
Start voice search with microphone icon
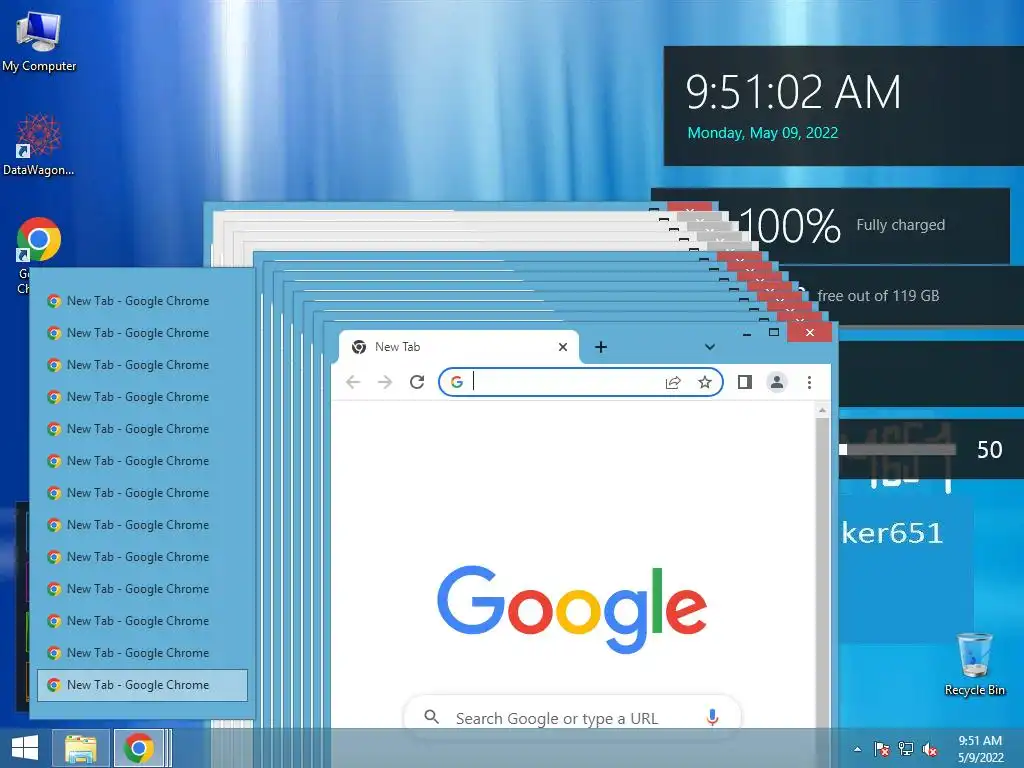712,717
